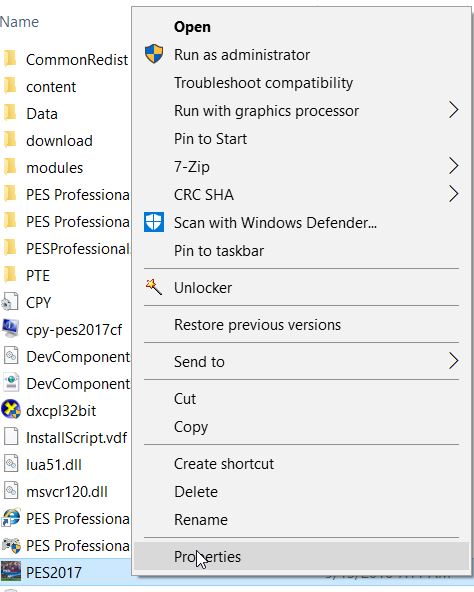Select the cpy-pes2017cf file name
Screen dimensions: 474x592
tap(74, 330)
